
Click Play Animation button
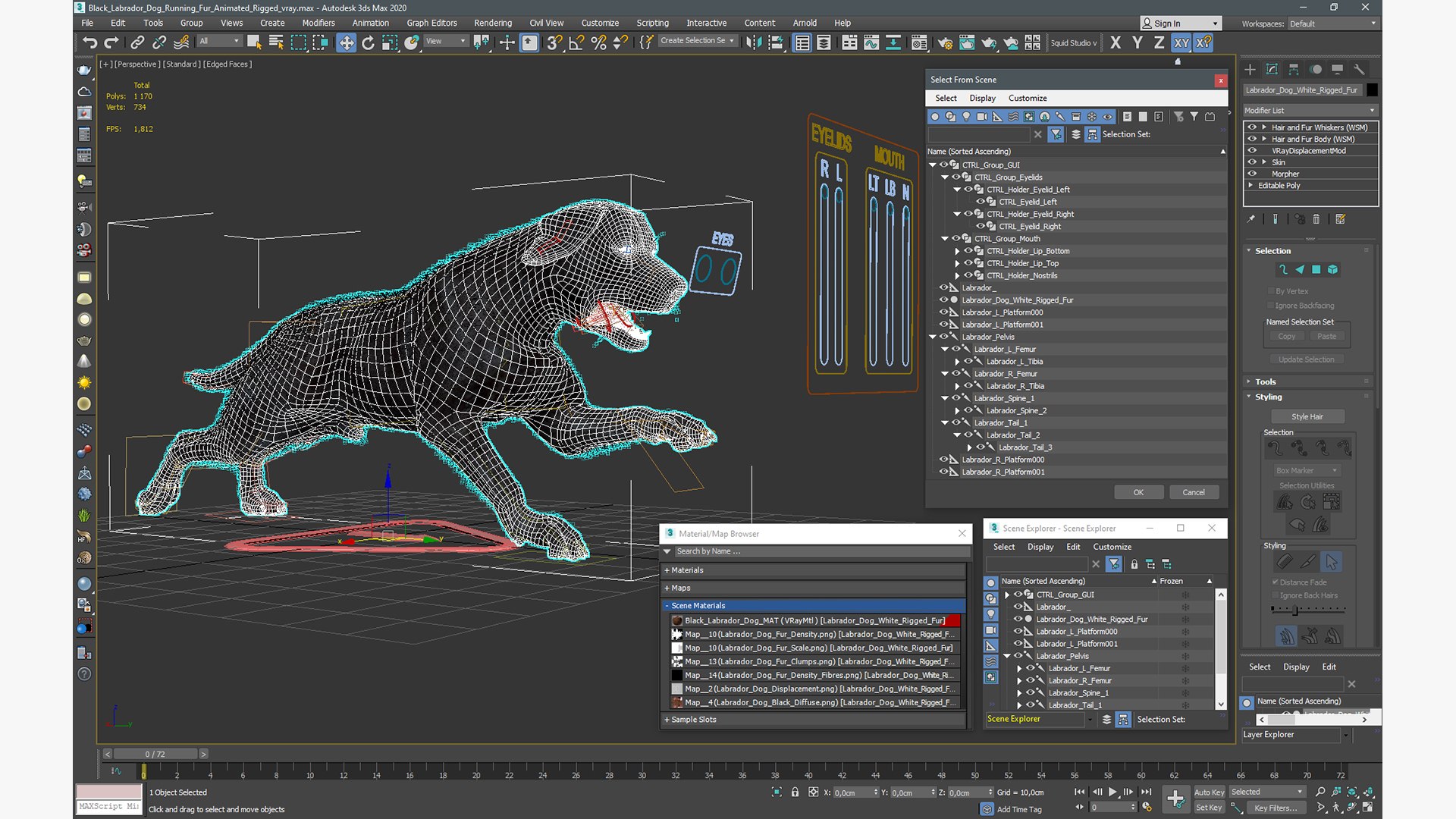[1112, 792]
